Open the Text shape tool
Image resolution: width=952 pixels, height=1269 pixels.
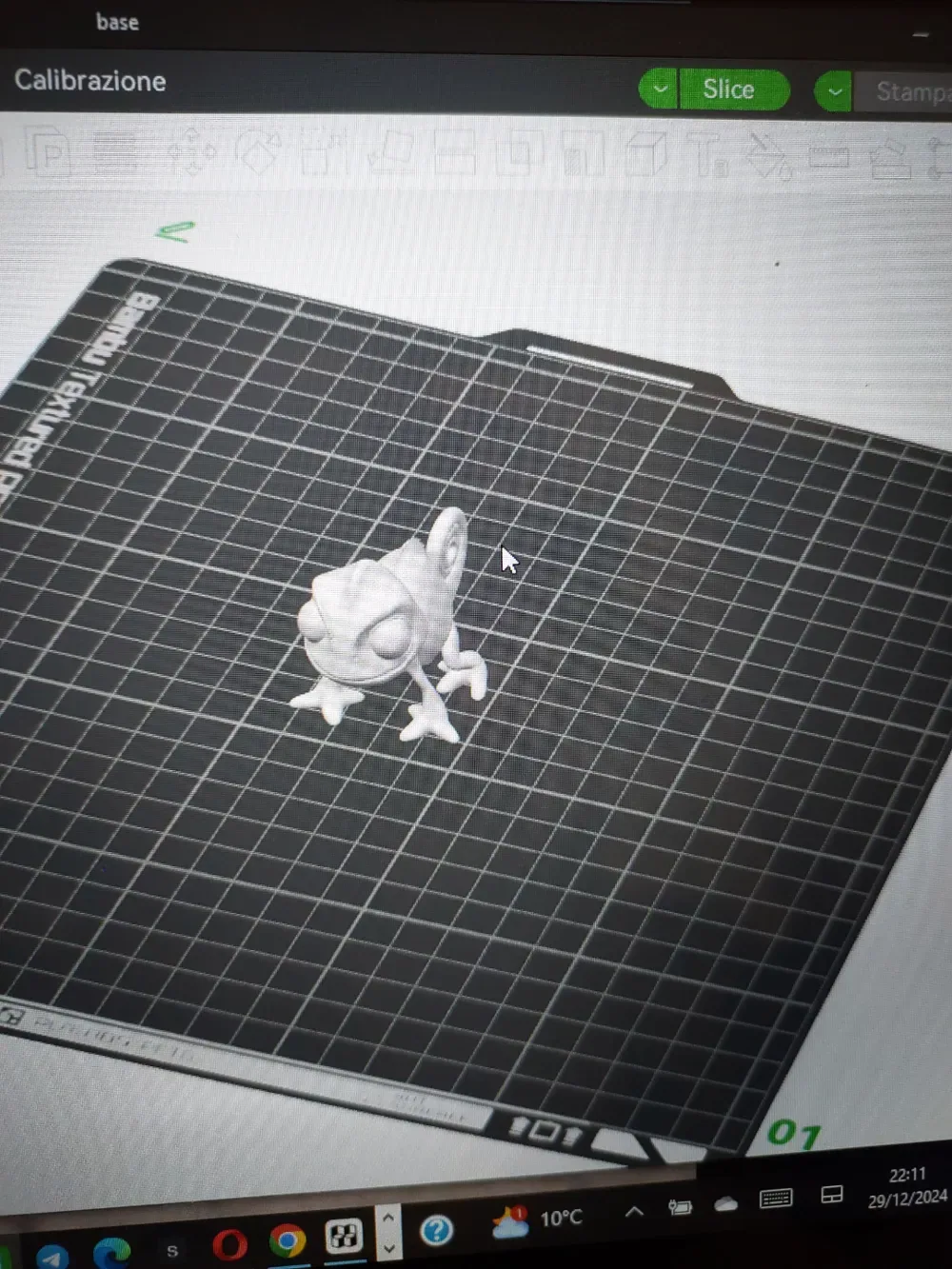(709, 155)
